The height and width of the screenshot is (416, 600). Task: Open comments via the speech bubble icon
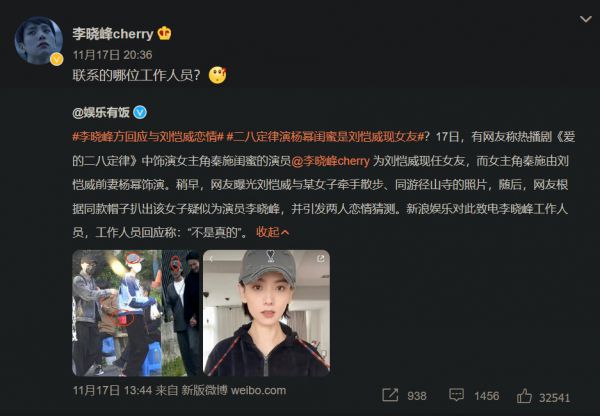tap(456, 395)
